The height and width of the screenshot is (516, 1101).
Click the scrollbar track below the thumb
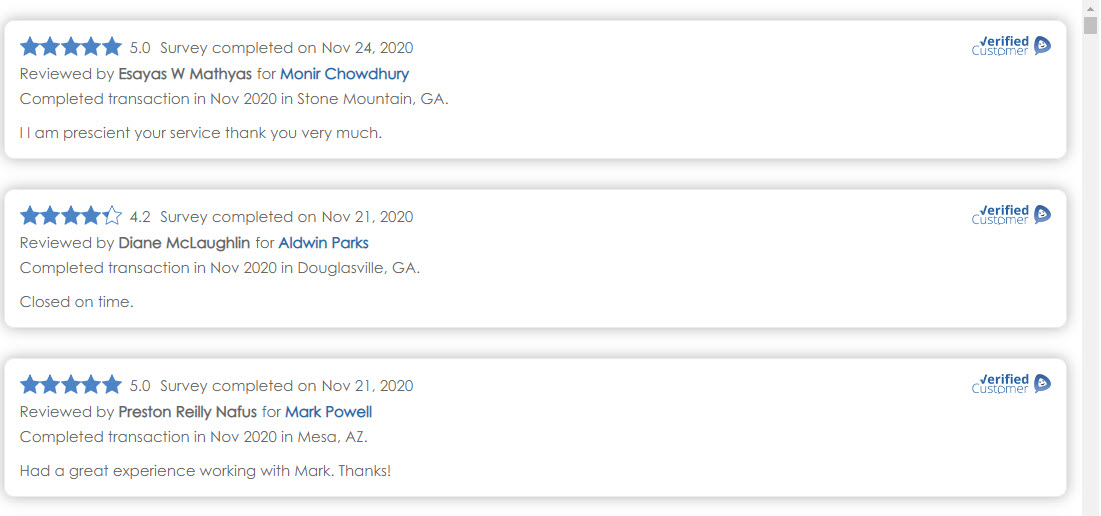point(1090,300)
